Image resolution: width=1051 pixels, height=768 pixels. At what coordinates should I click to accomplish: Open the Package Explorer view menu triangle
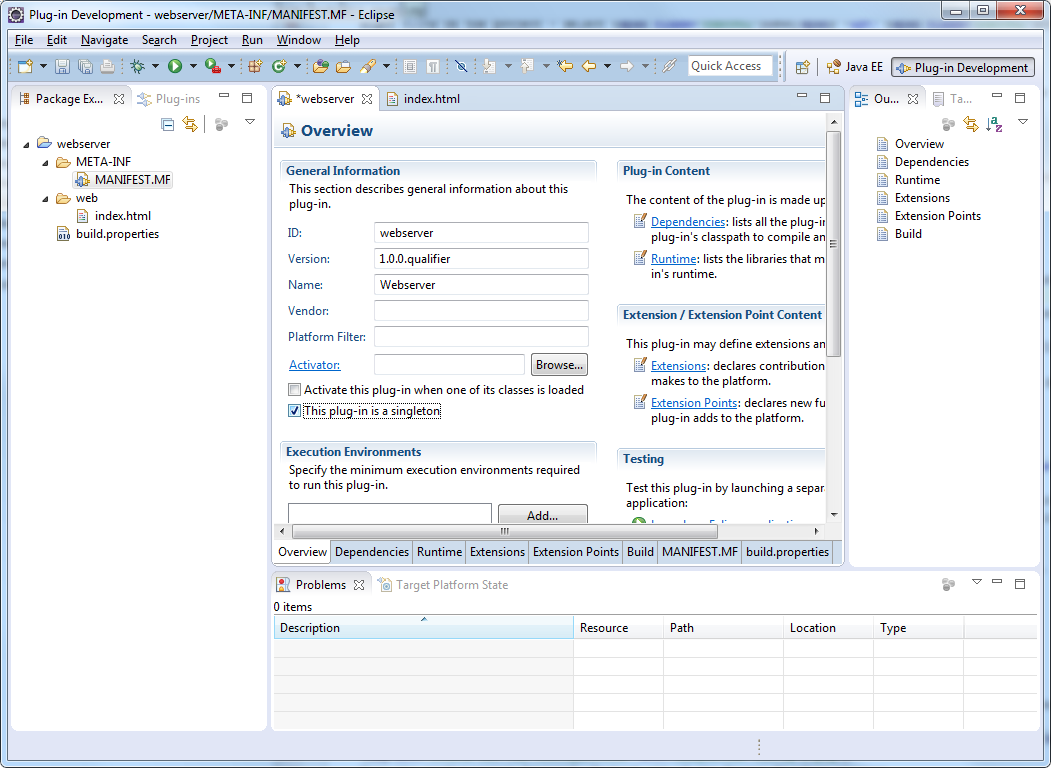(x=250, y=122)
